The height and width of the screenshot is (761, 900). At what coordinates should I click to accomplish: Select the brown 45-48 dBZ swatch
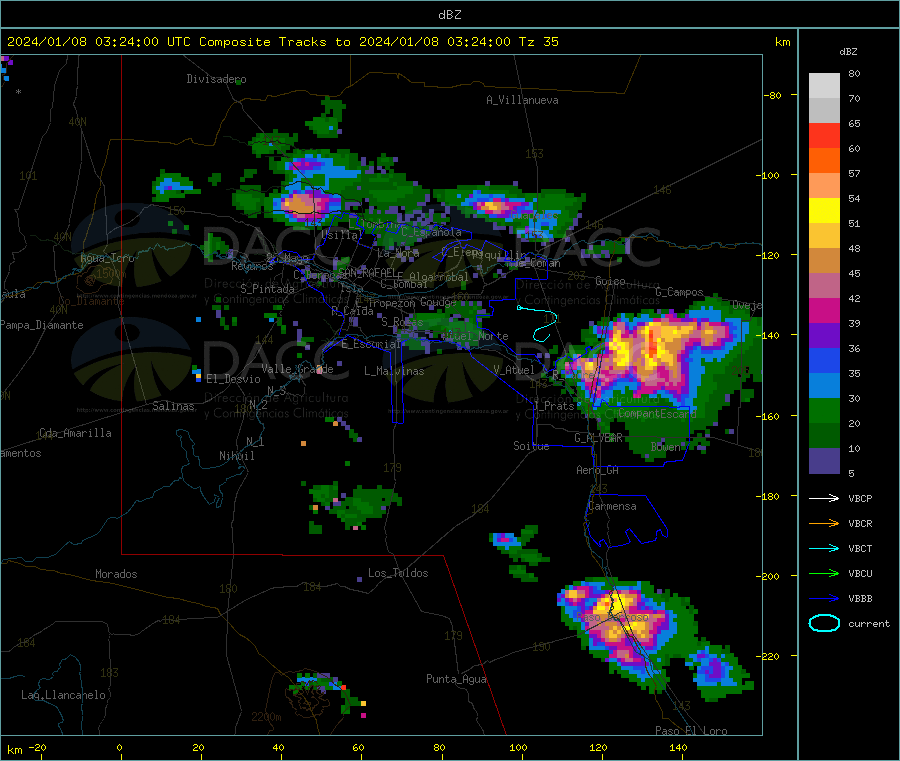(824, 261)
